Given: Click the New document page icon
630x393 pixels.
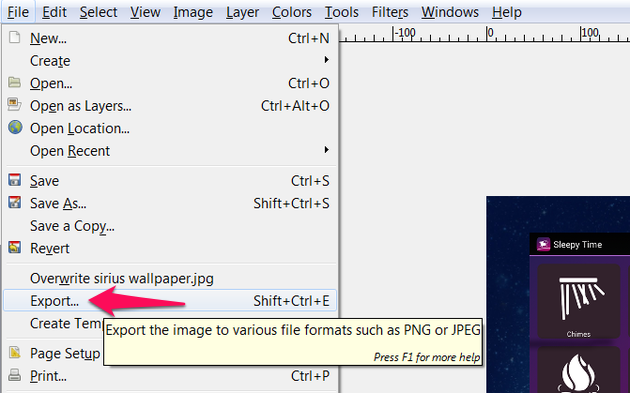Looking at the screenshot, I should (15, 37).
